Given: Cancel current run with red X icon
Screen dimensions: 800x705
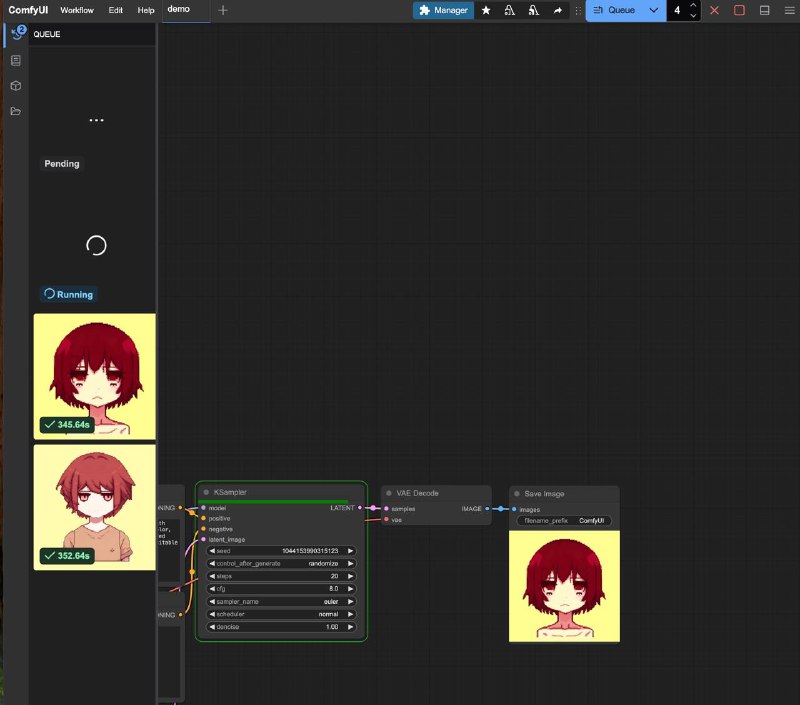Looking at the screenshot, I should (x=714, y=10).
